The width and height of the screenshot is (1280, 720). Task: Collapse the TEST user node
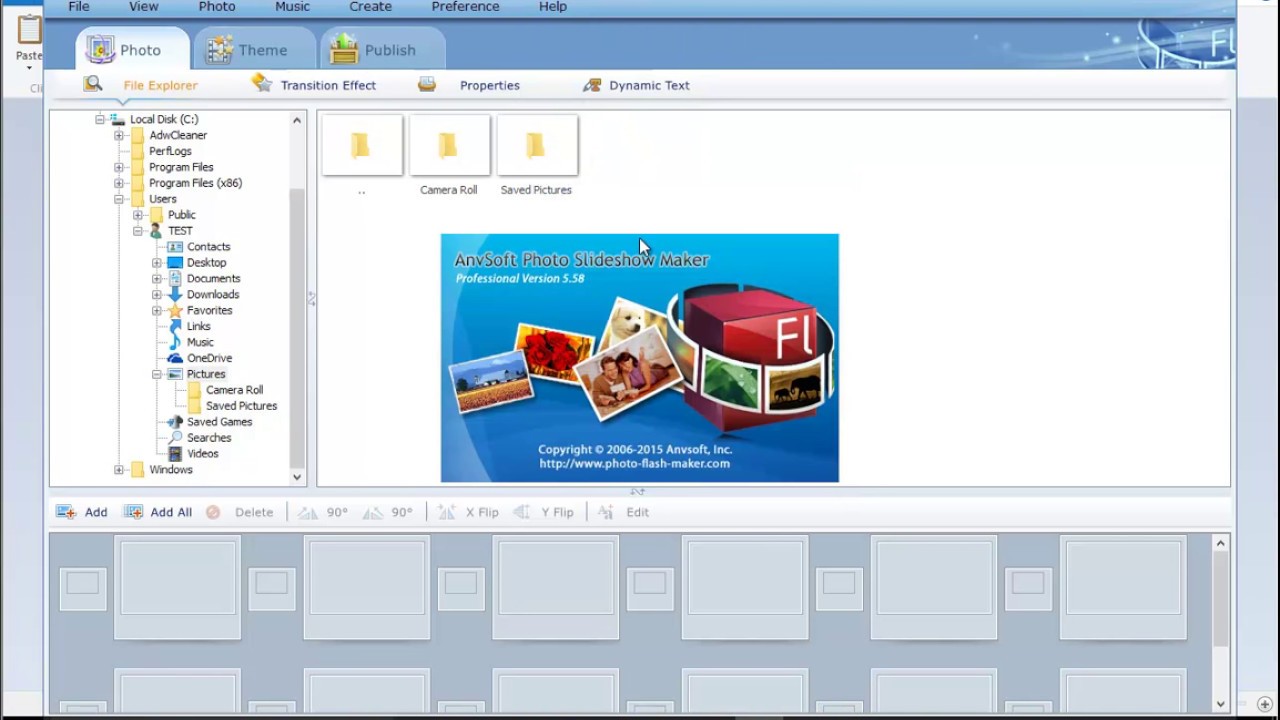[138, 231]
